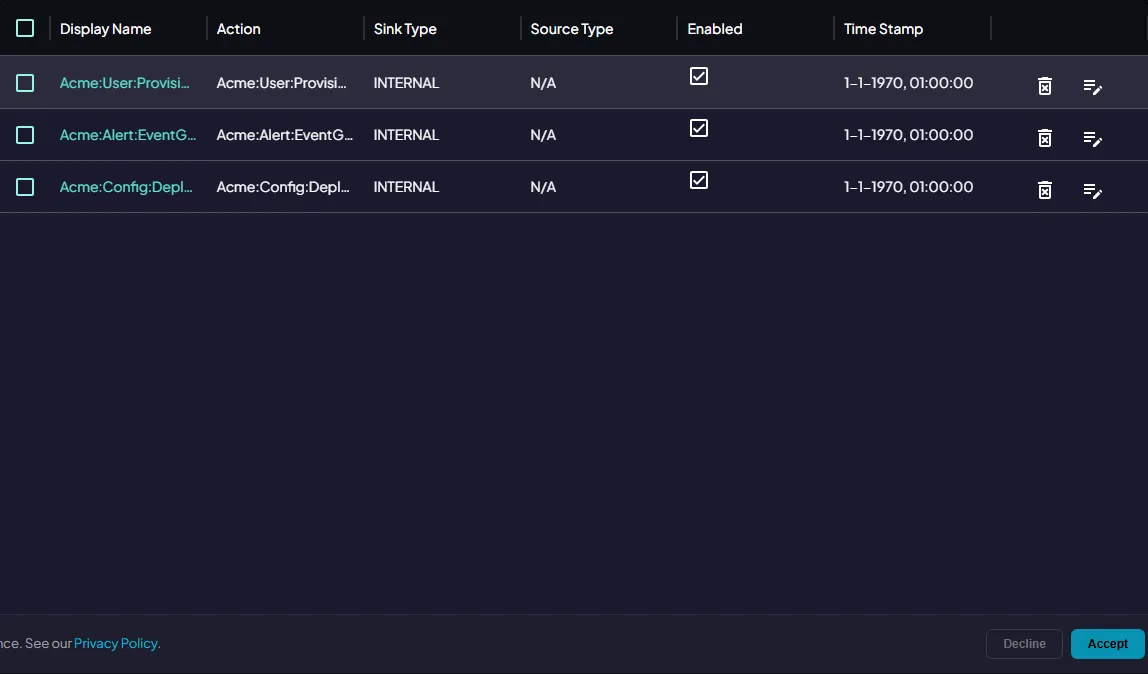1148x674 pixels.
Task: Delete the Acme:User:Provisi... row
Action: pos(1045,86)
